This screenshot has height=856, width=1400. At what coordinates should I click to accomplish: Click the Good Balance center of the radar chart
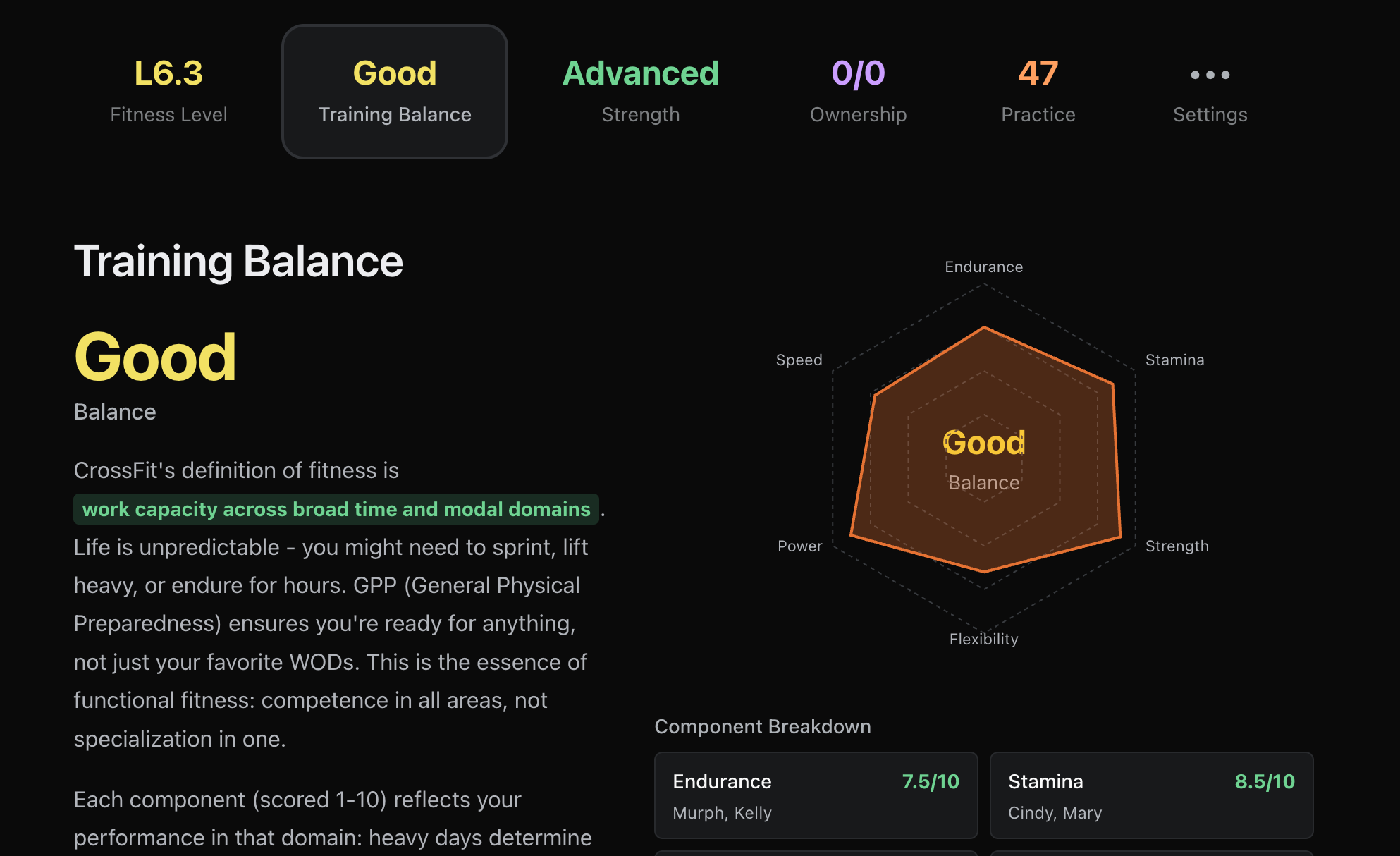pyautogui.click(x=983, y=458)
